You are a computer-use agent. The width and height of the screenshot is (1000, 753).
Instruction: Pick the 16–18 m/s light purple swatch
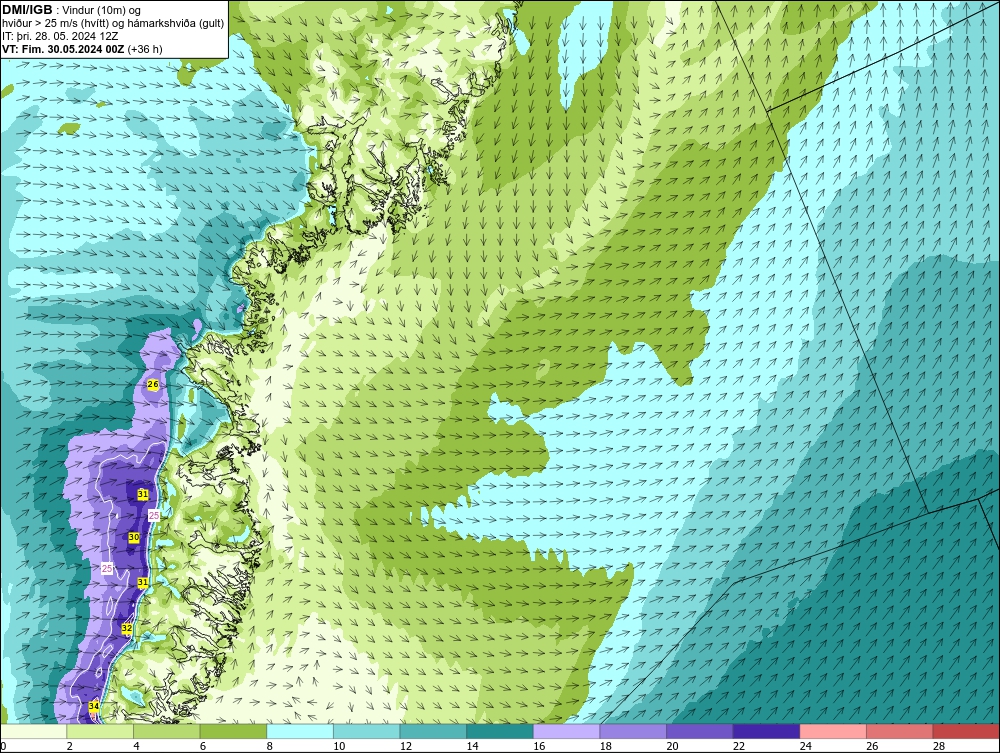pyautogui.click(x=566, y=731)
